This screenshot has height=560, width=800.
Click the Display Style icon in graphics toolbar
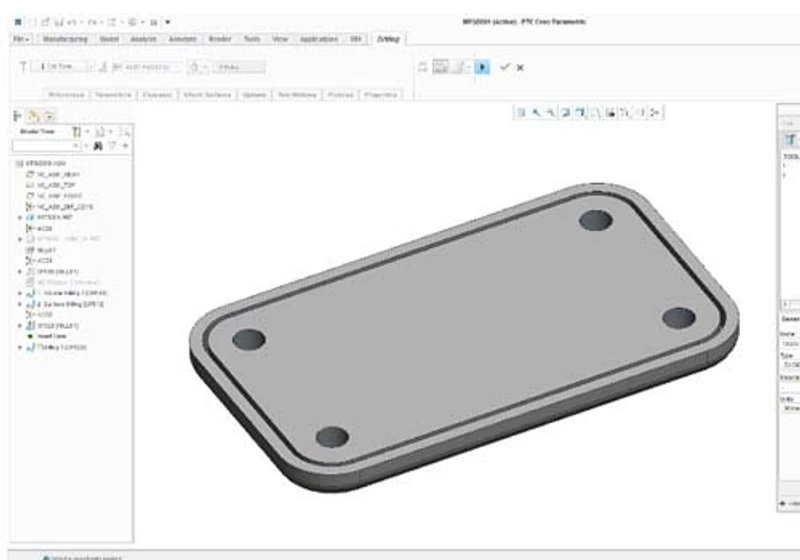coord(580,112)
